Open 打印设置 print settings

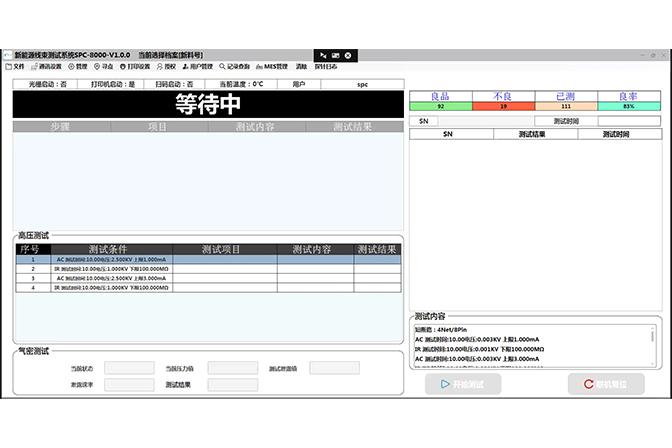click(x=135, y=67)
